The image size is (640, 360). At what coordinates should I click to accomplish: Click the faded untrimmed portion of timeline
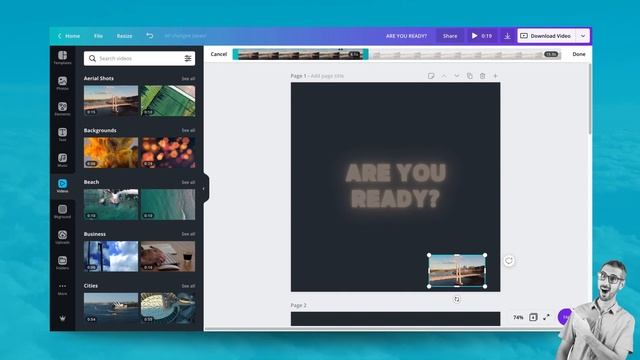tap(465, 54)
